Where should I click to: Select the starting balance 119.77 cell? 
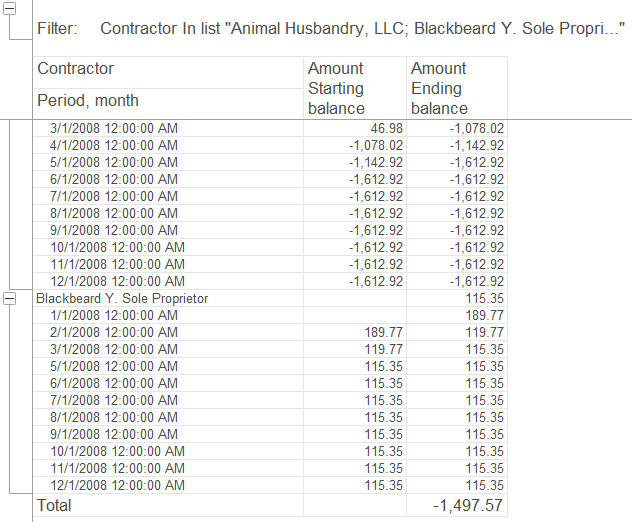[x=355, y=349]
